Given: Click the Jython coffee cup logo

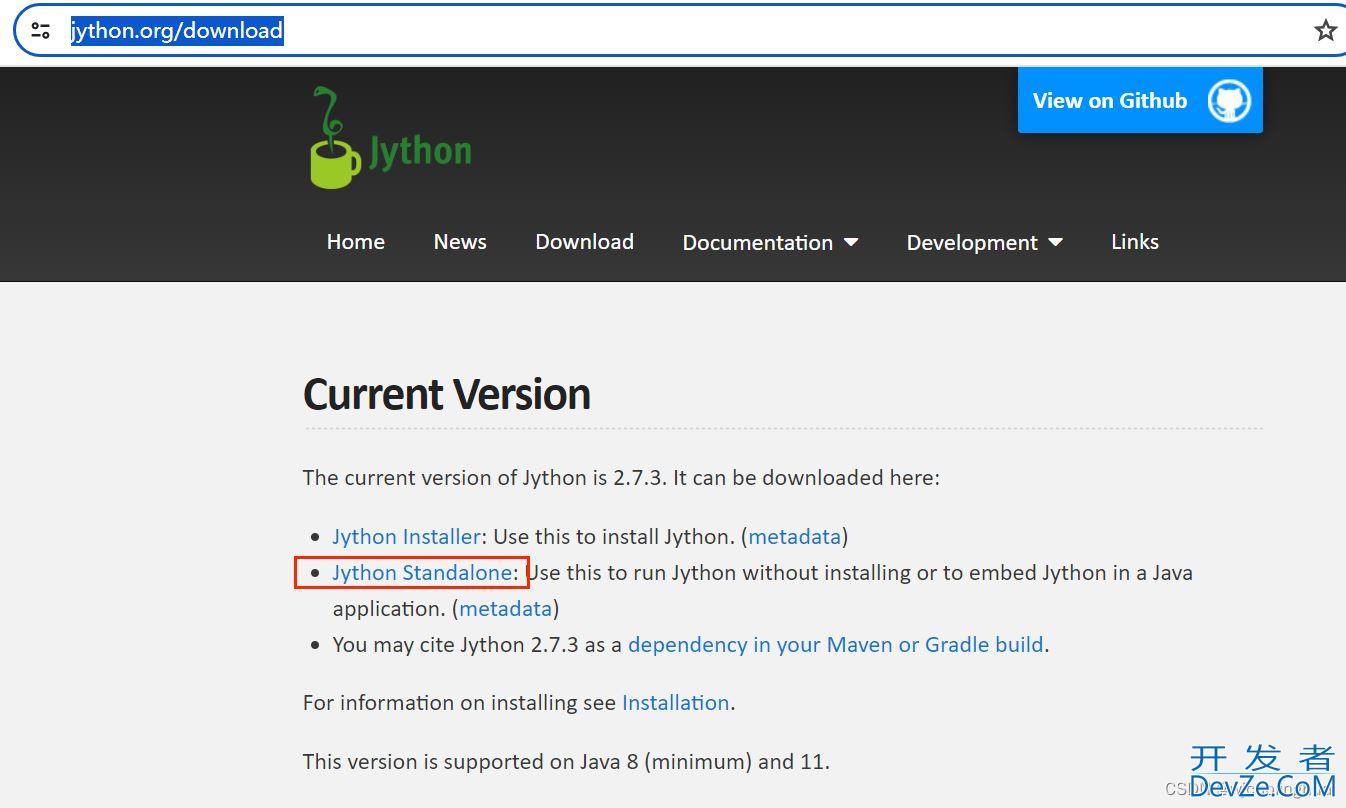Looking at the screenshot, I should pos(335,140).
